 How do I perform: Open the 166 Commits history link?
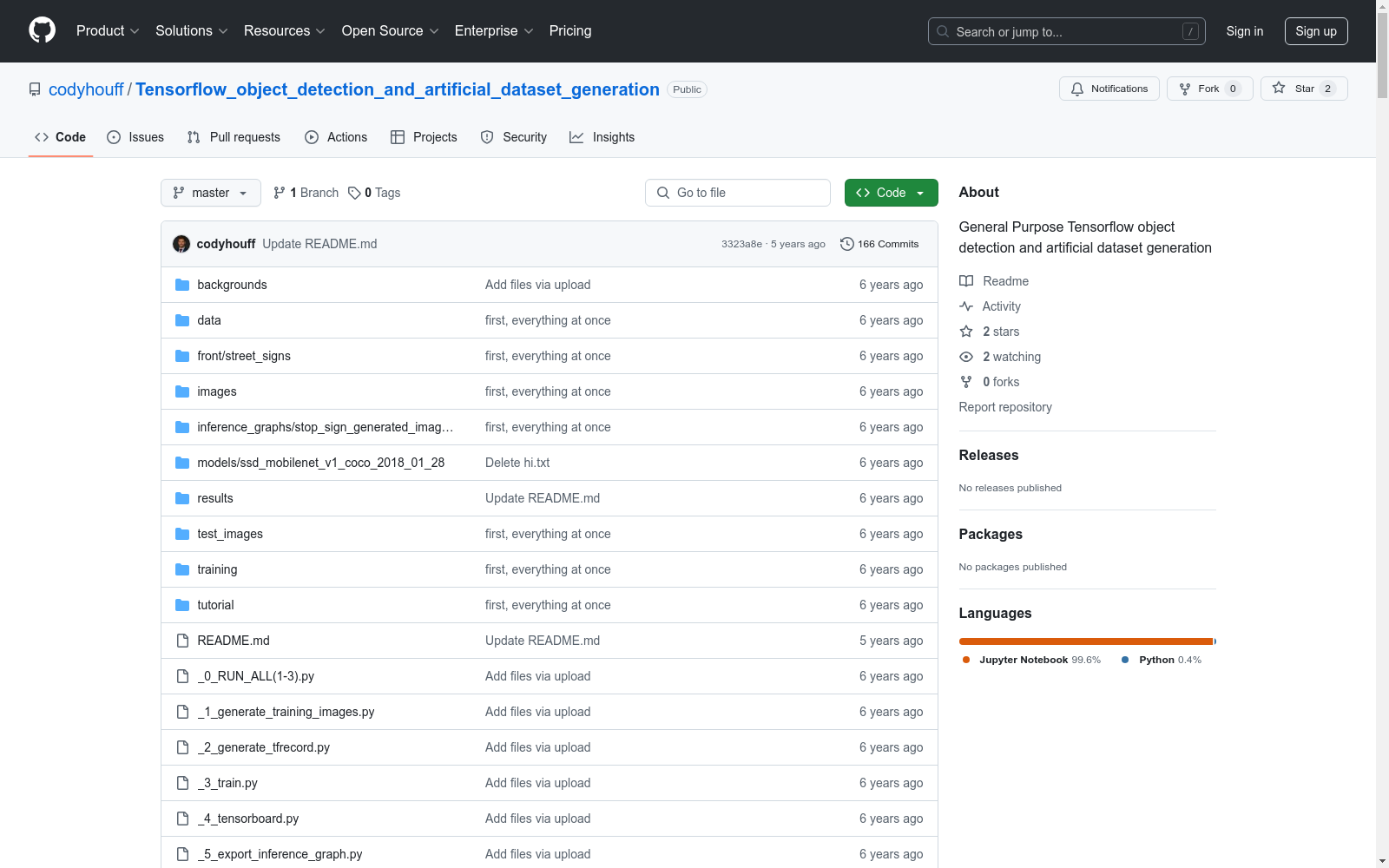(879, 244)
